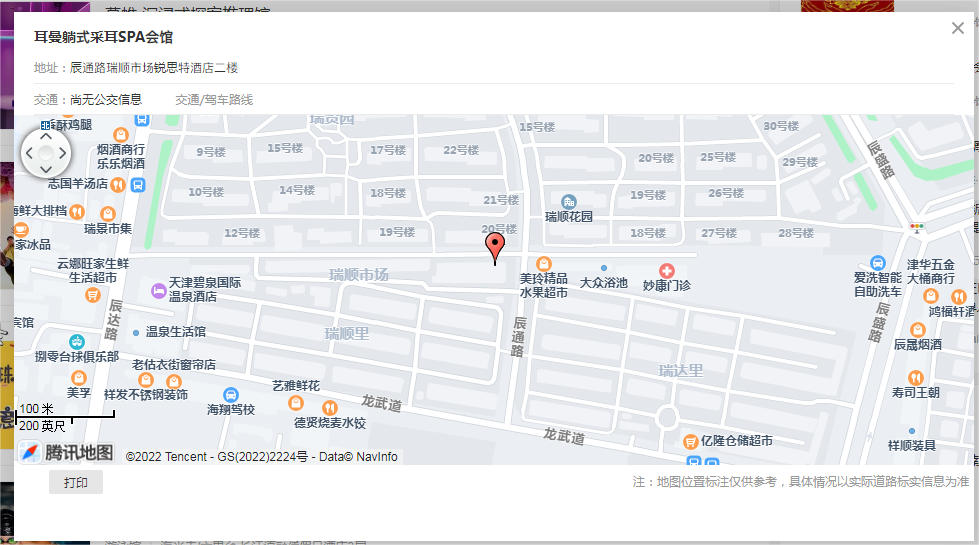Screen dimensions: 979x545
Task: Select the 28号楼 building label
Action: coord(795,233)
